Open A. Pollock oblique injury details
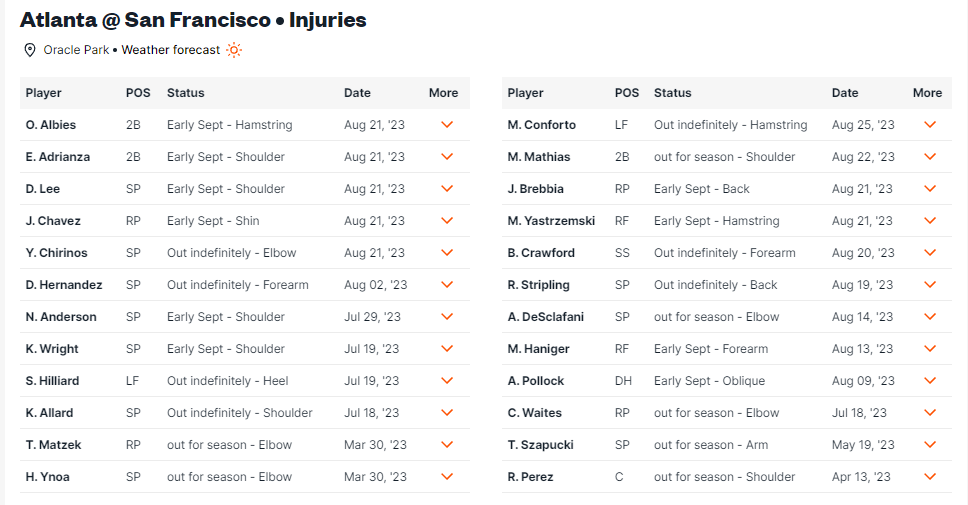This screenshot has height=505, width=968. point(930,381)
